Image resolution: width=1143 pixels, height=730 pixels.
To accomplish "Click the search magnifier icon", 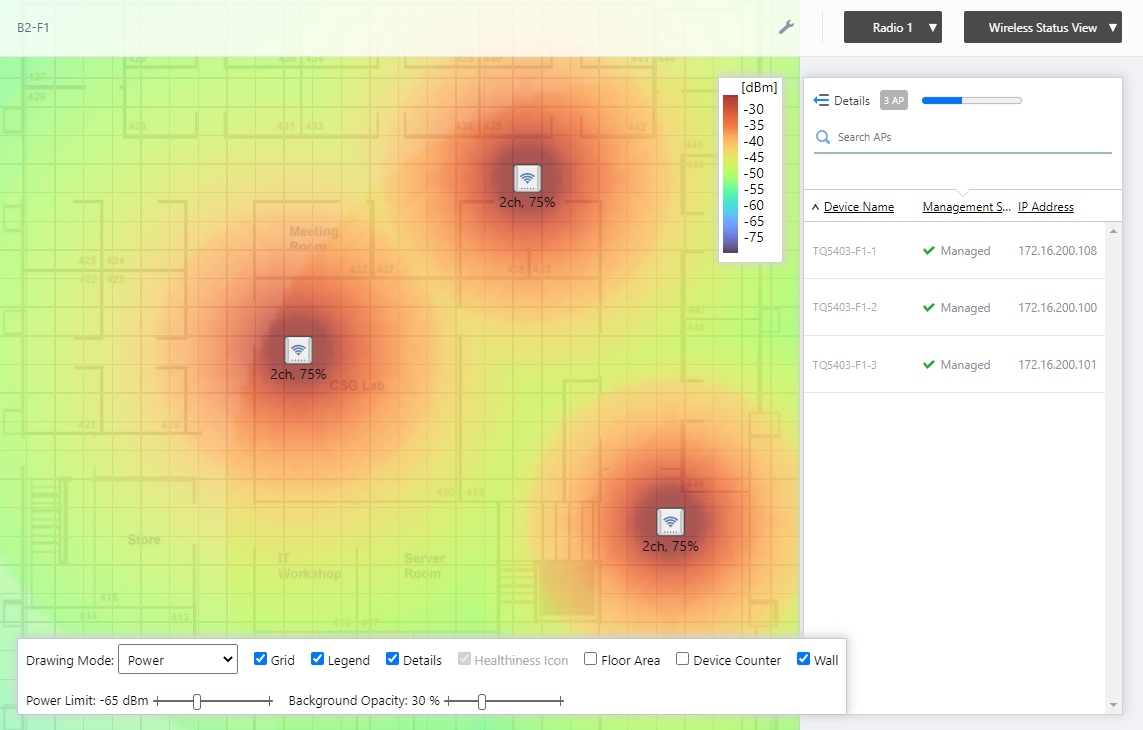I will (x=823, y=137).
